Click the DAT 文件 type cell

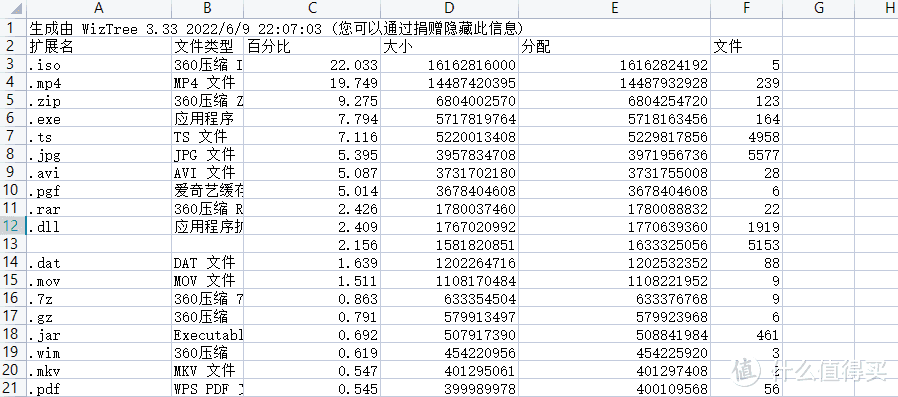tap(207, 263)
